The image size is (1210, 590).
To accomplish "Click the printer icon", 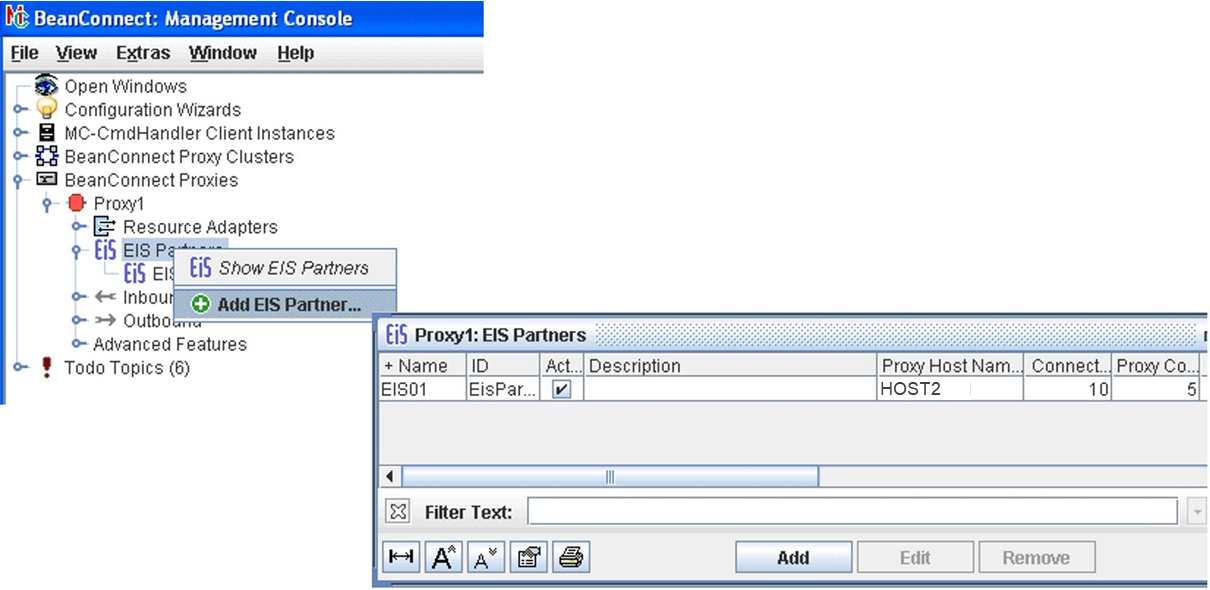I will pos(570,558).
